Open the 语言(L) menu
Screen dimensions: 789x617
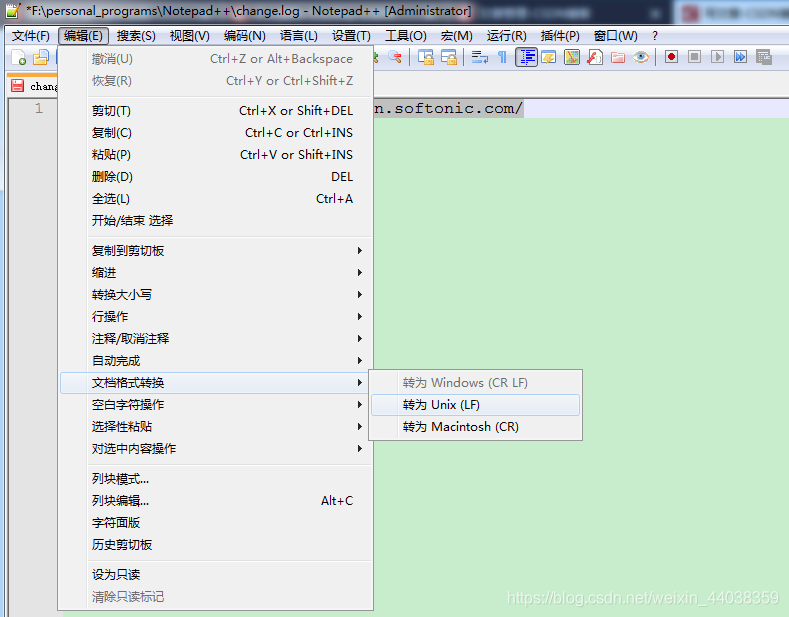click(x=298, y=36)
